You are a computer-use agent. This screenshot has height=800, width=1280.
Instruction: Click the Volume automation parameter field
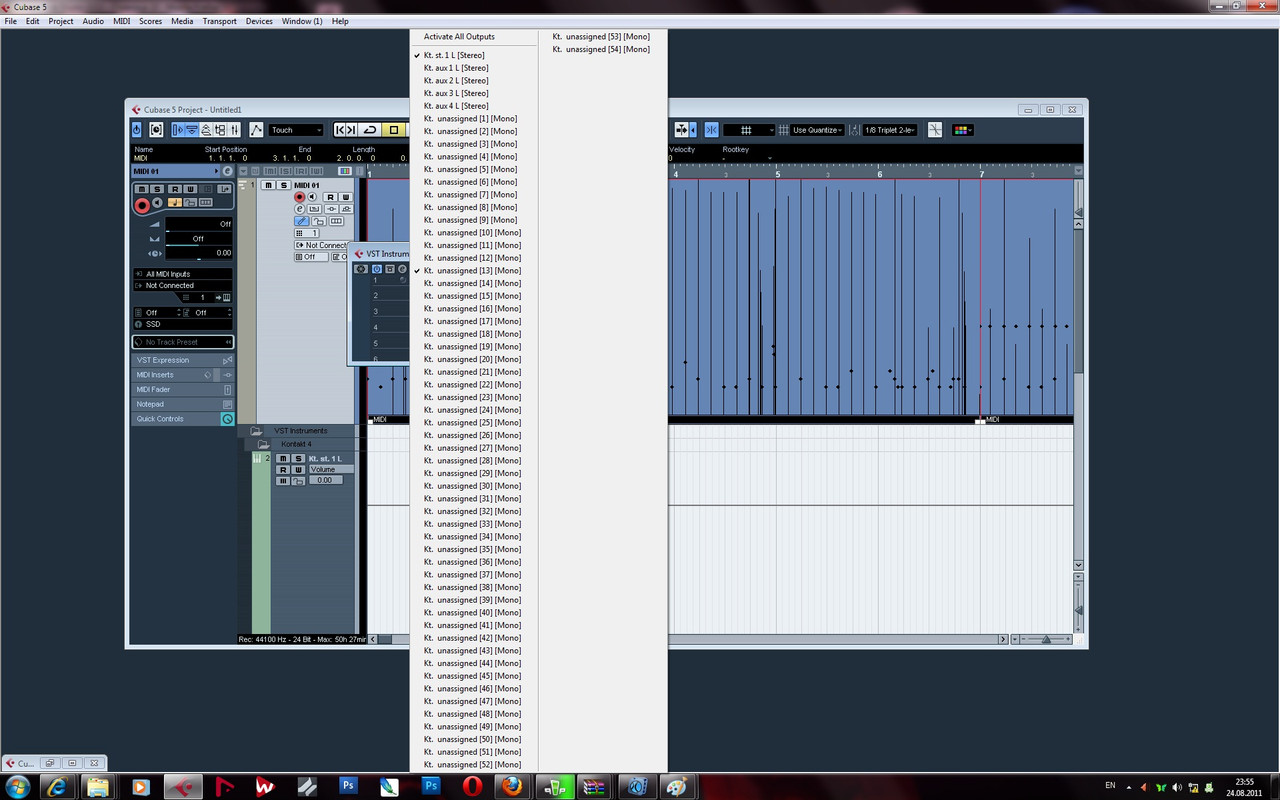(x=331, y=469)
